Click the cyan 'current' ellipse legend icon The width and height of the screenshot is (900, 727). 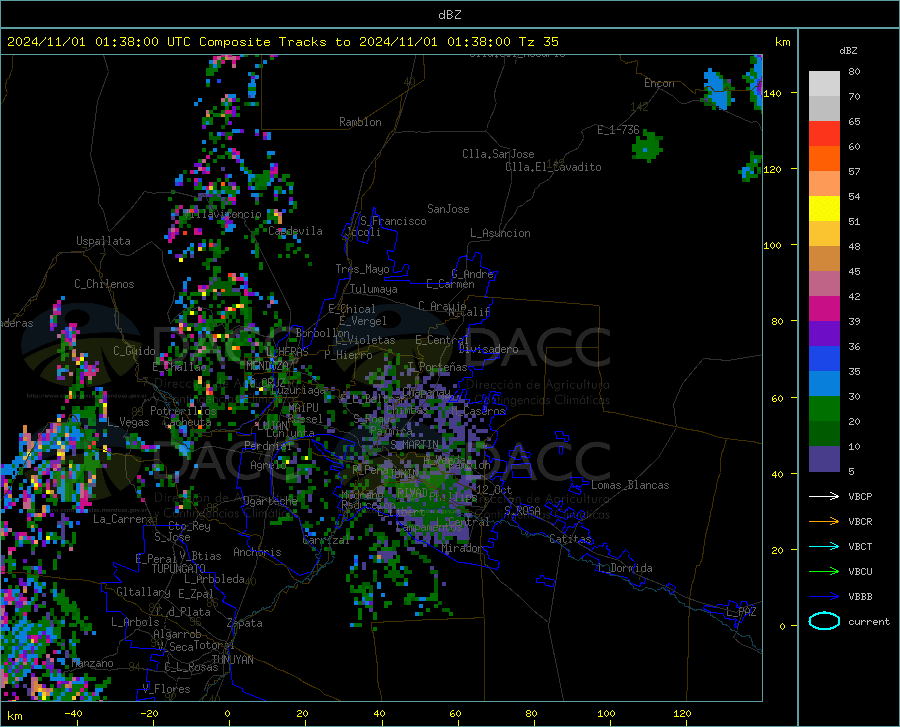click(x=824, y=621)
